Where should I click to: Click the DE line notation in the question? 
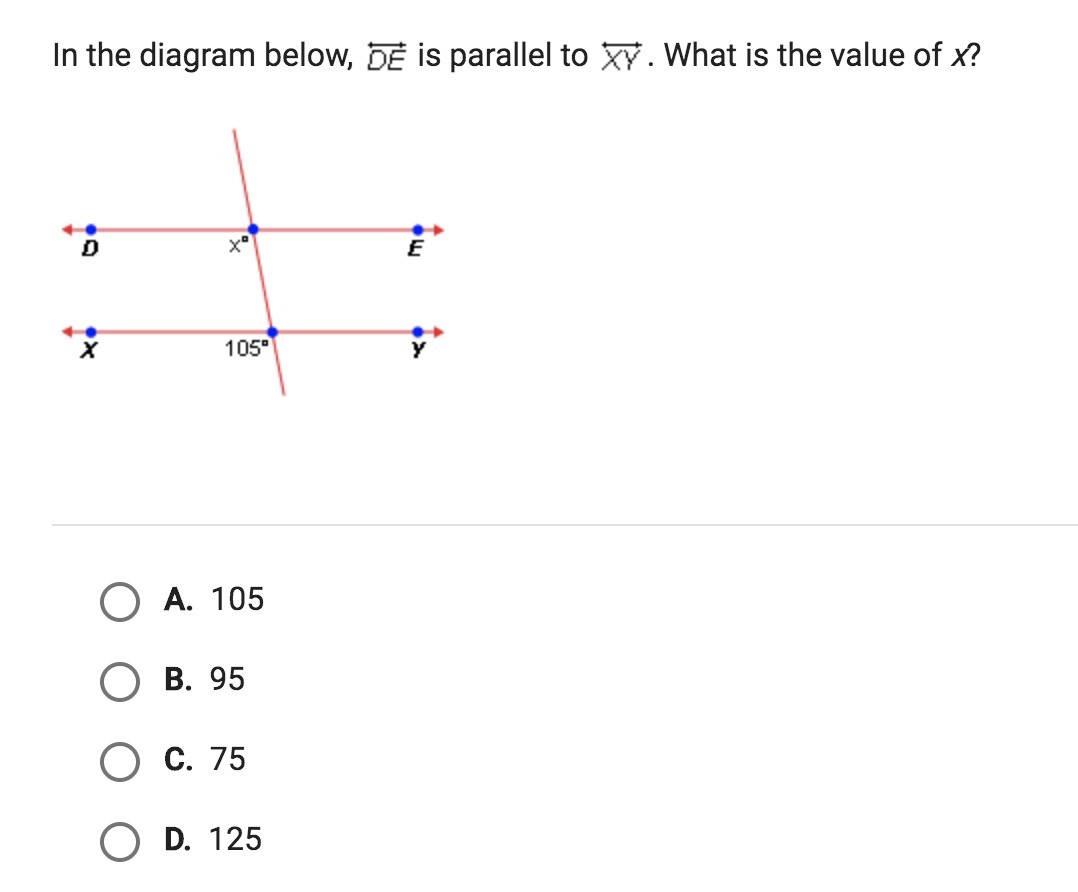385,58
